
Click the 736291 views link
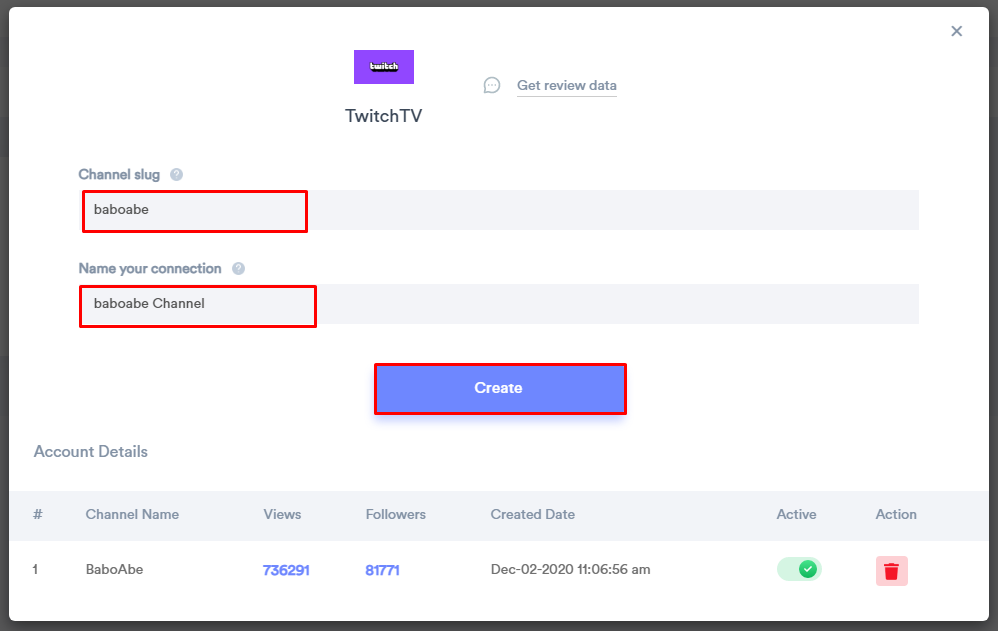[x=286, y=570]
